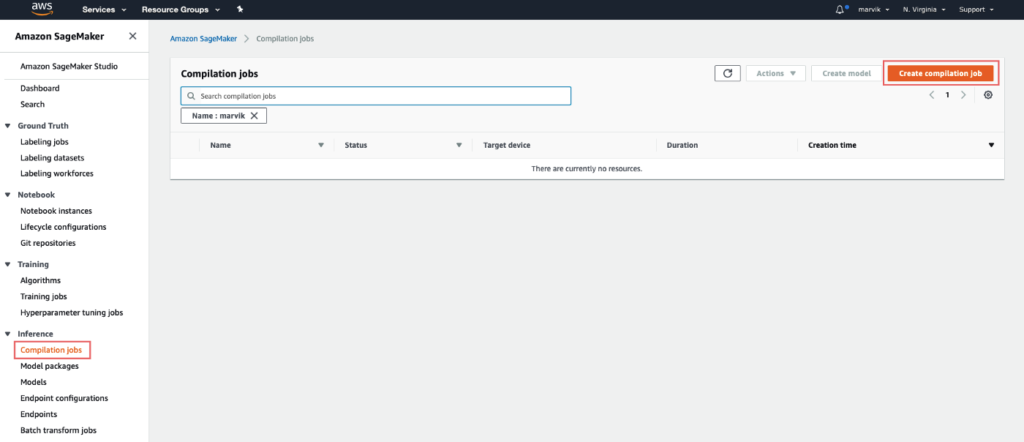Viewport: 1024px width, 442px height.
Task: Open the N. Virginia region selector
Action: (x=925, y=10)
